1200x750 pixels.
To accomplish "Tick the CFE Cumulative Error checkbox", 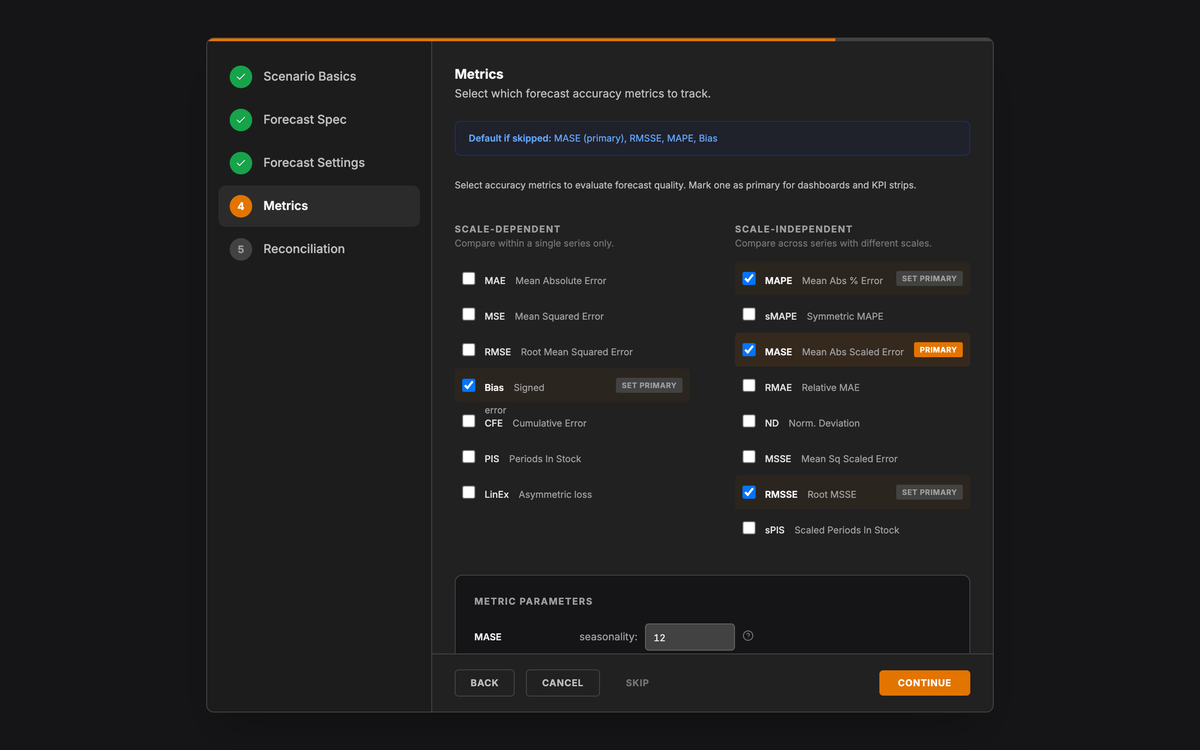I will [x=469, y=422].
